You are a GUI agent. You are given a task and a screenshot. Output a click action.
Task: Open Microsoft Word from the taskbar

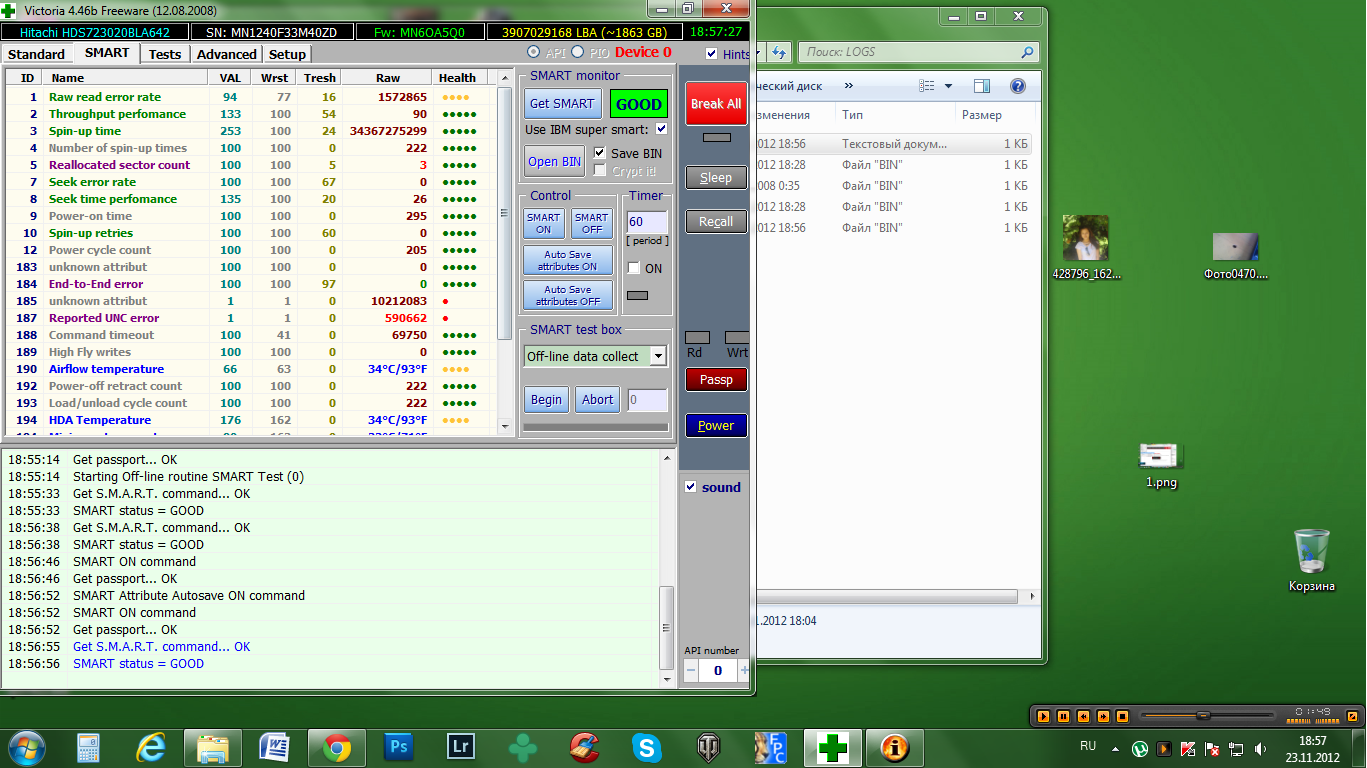[274, 747]
